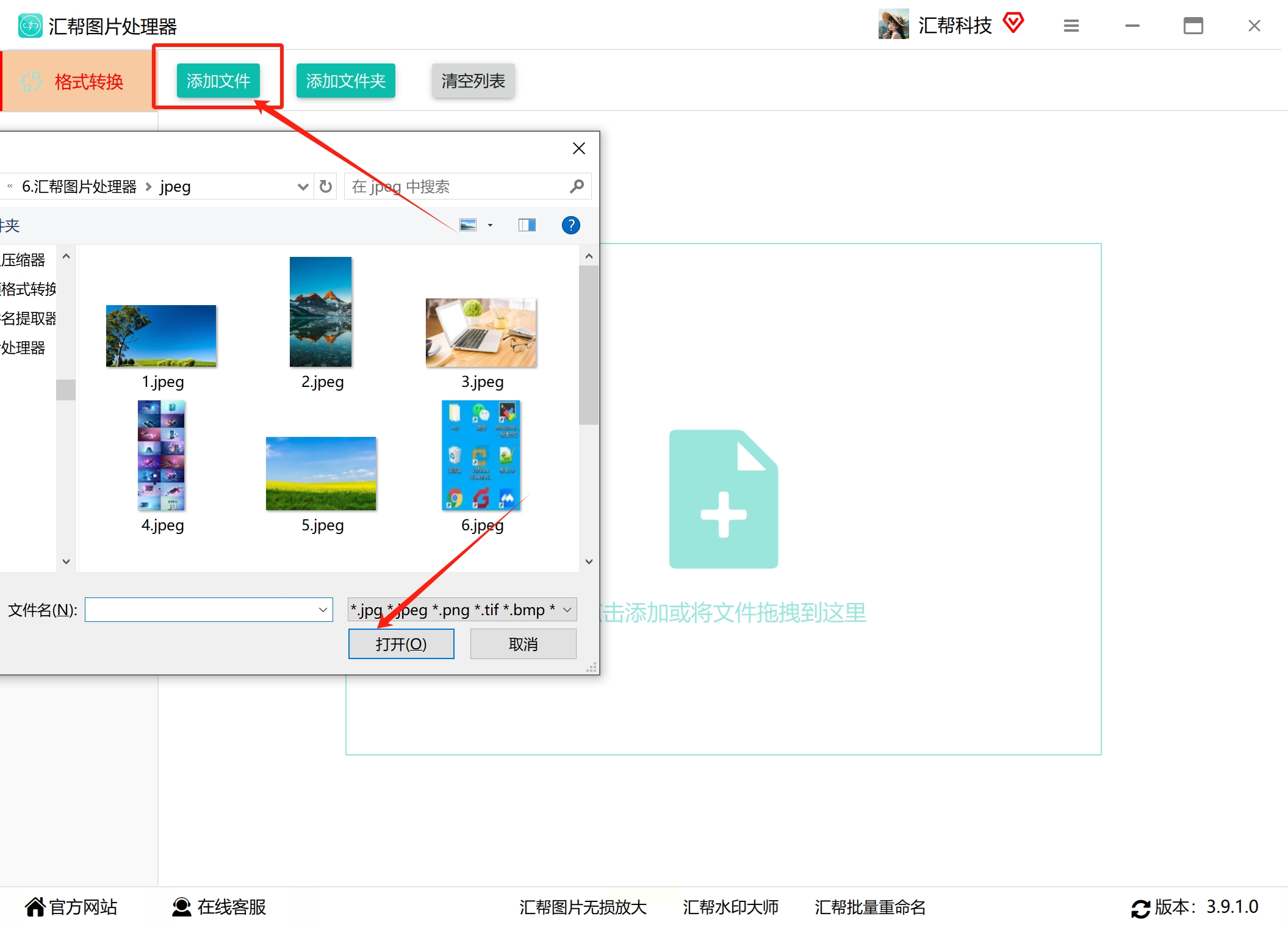Expand the address bar path history dropdown
This screenshot has width=1288, height=927.
(x=303, y=186)
